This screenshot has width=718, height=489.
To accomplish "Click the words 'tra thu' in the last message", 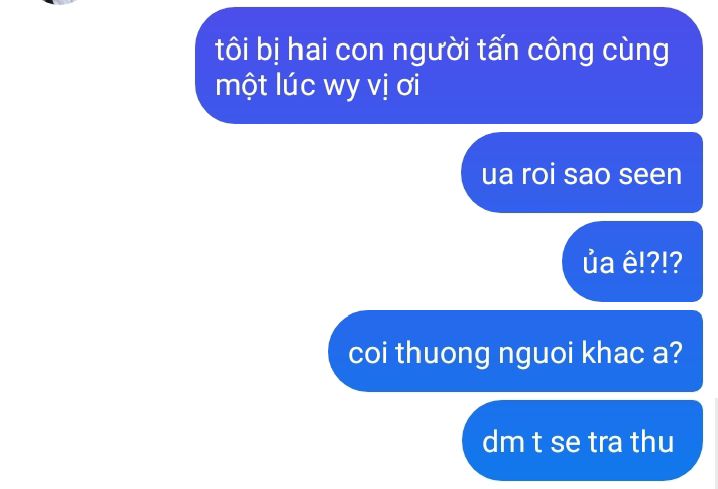I will 631,442.
